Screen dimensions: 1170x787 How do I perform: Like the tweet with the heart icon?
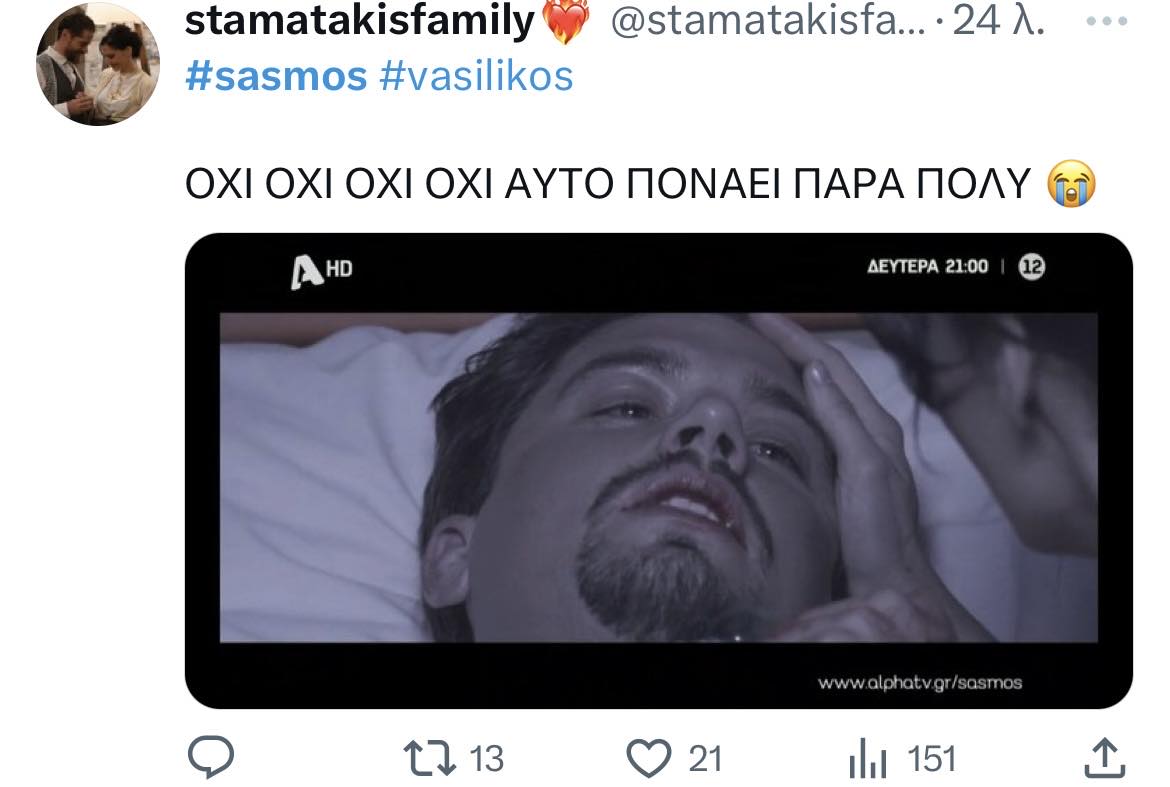(x=651, y=758)
